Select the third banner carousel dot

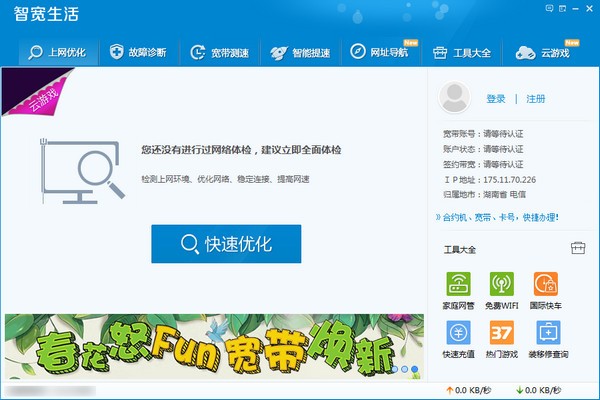tap(414, 369)
